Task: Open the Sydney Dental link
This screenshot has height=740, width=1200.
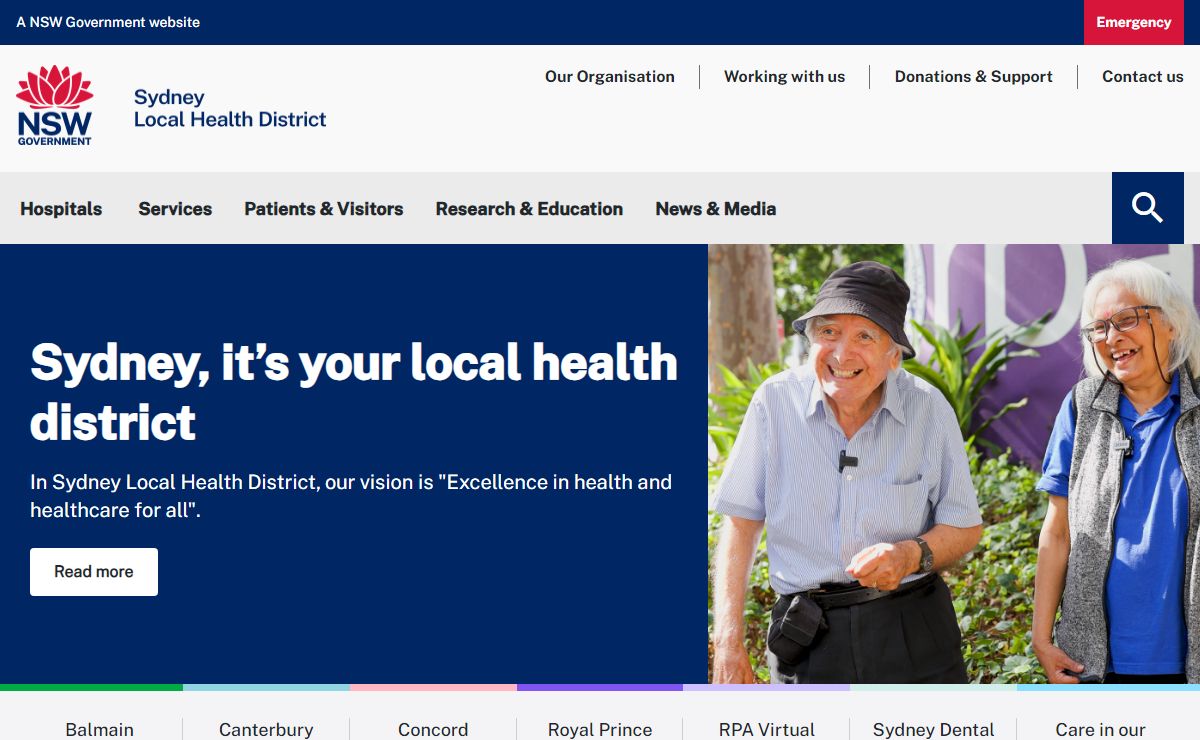Action: point(934,729)
